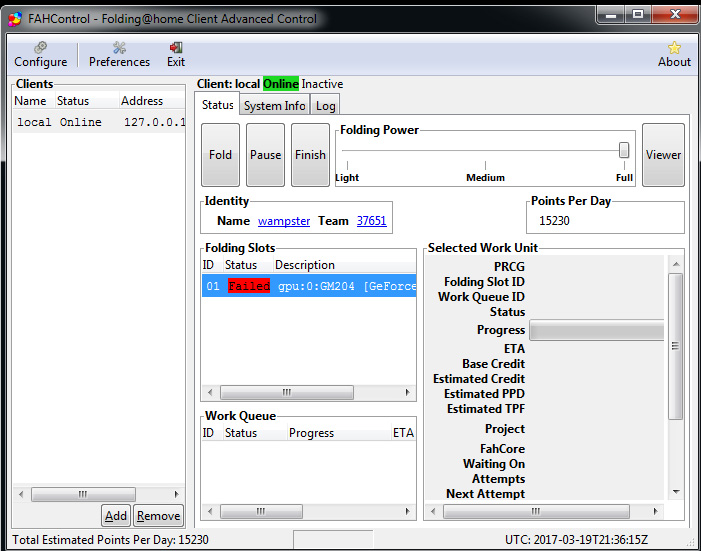The width and height of the screenshot is (701, 551).
Task: Click Folding Slots Status column header
Action: click(x=248, y=265)
